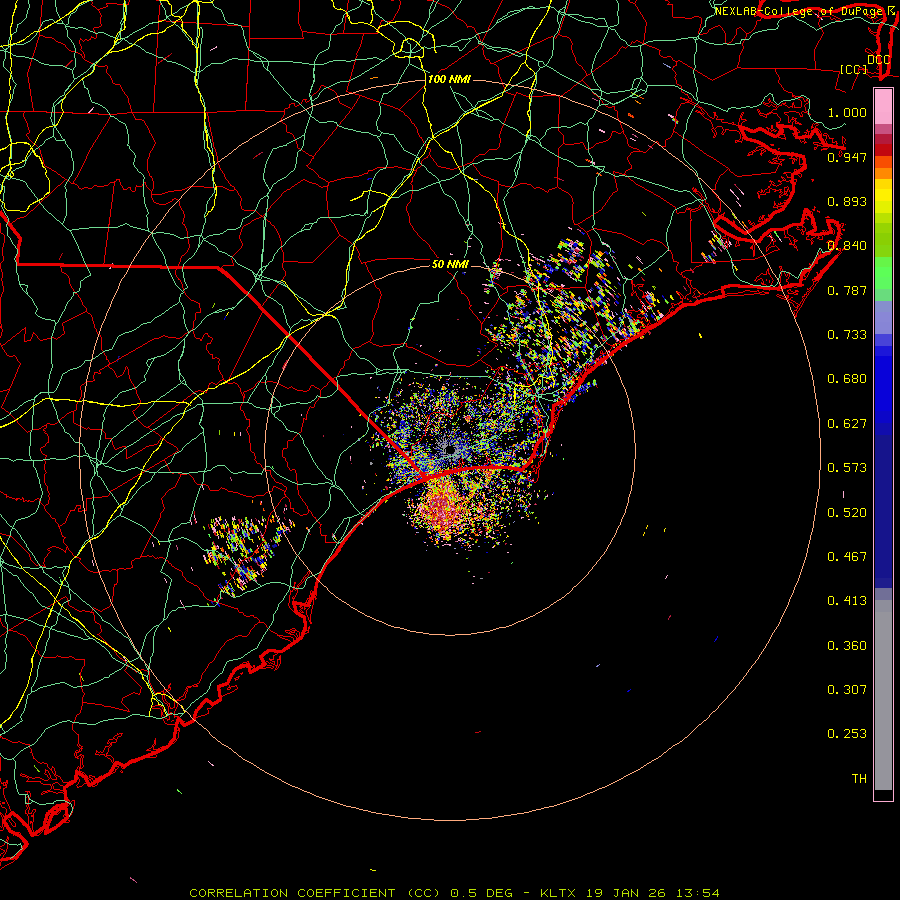Select the 0.840 scale value
Viewport: 900px width, 900px height.
[847, 246]
